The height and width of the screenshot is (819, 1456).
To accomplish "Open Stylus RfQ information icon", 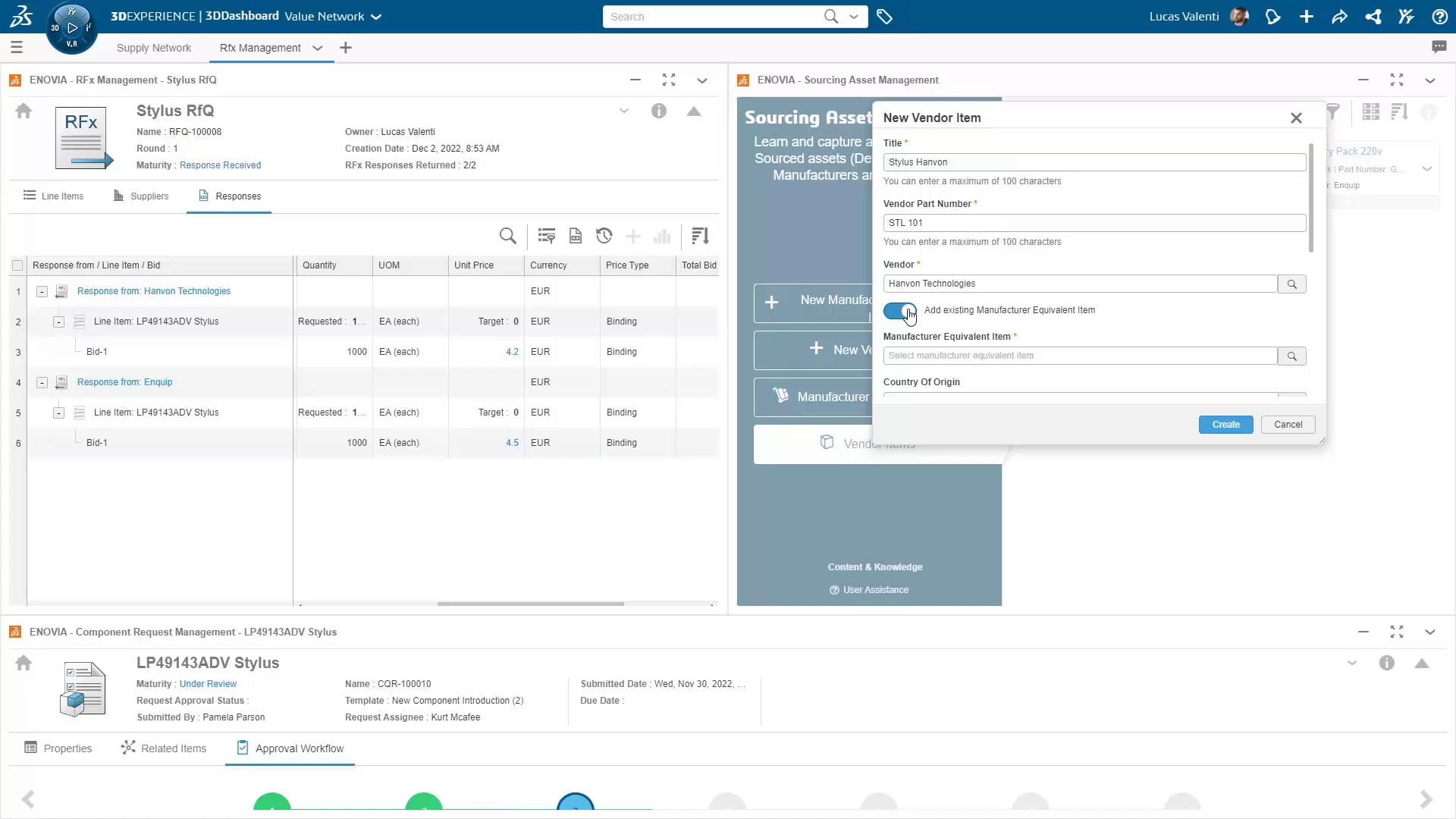I will (658, 111).
